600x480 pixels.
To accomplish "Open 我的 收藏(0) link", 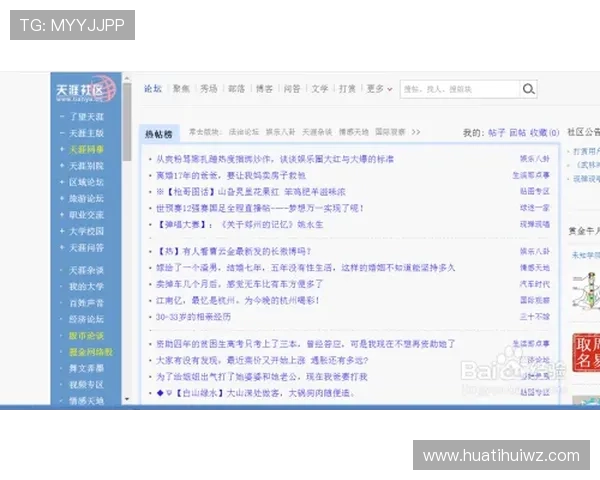I will point(545,133).
